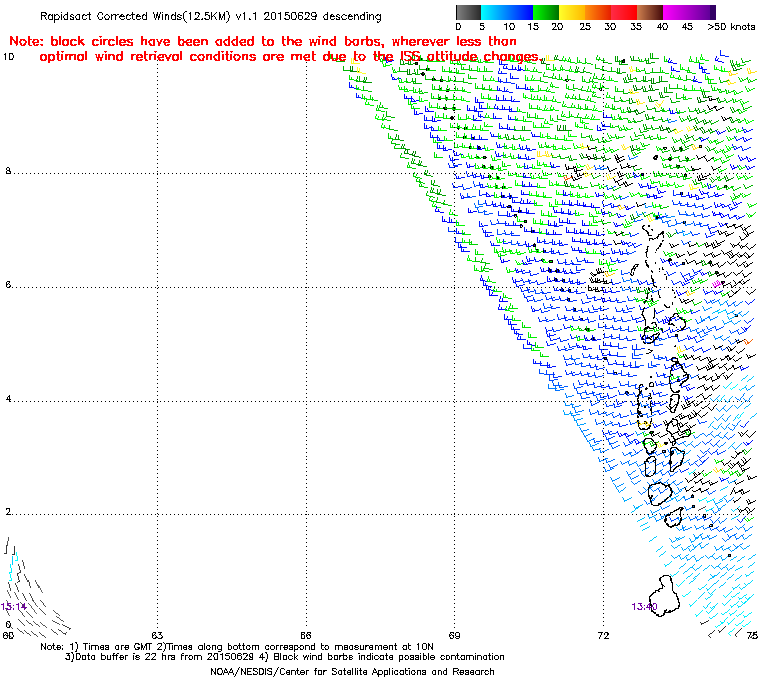Click longitude label '63' on bottom axis
The height and width of the screenshot is (688, 760).
pos(157,635)
